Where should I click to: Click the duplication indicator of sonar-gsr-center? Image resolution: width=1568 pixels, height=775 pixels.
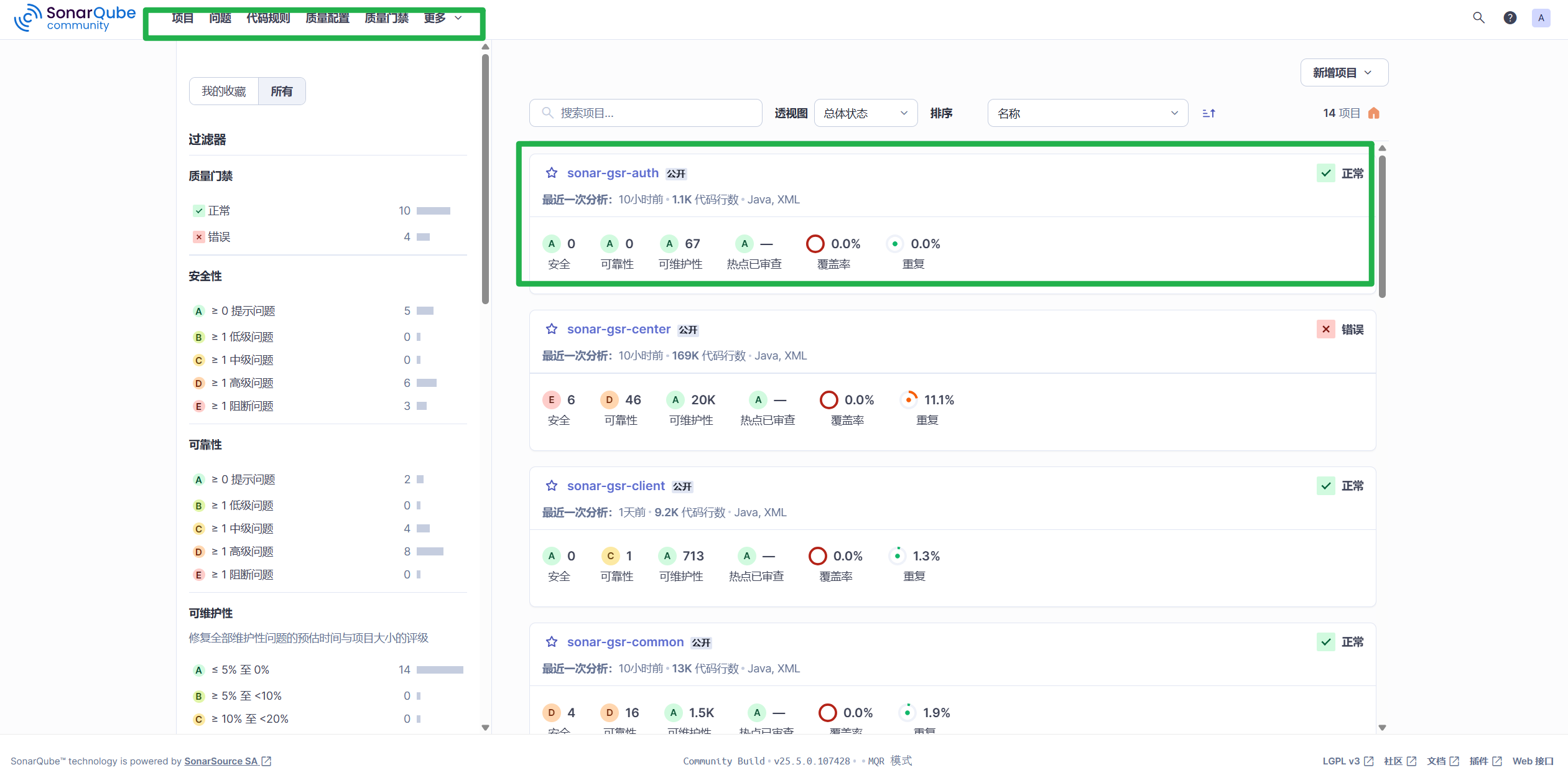(x=909, y=400)
